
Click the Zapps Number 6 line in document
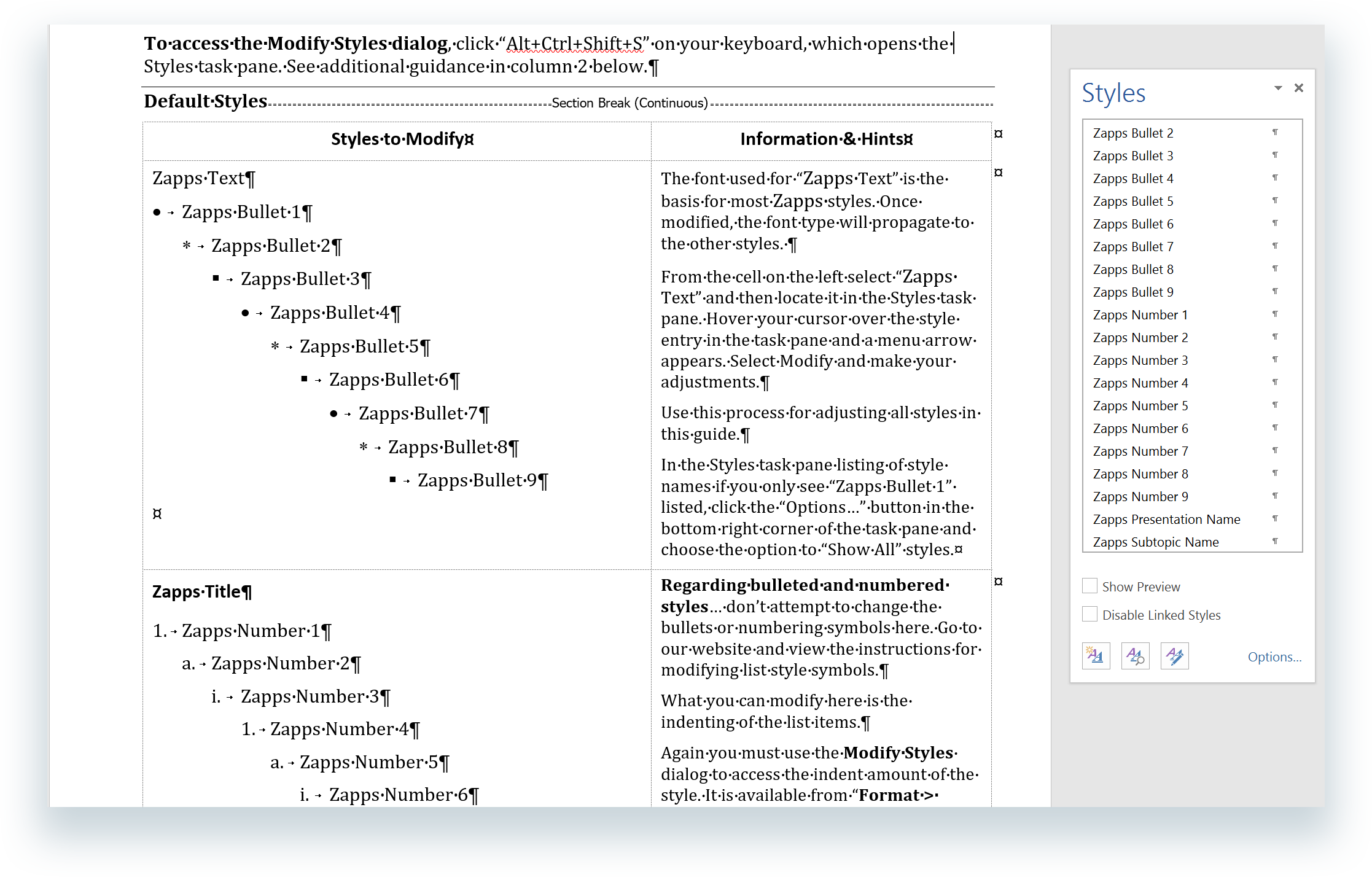click(403, 795)
